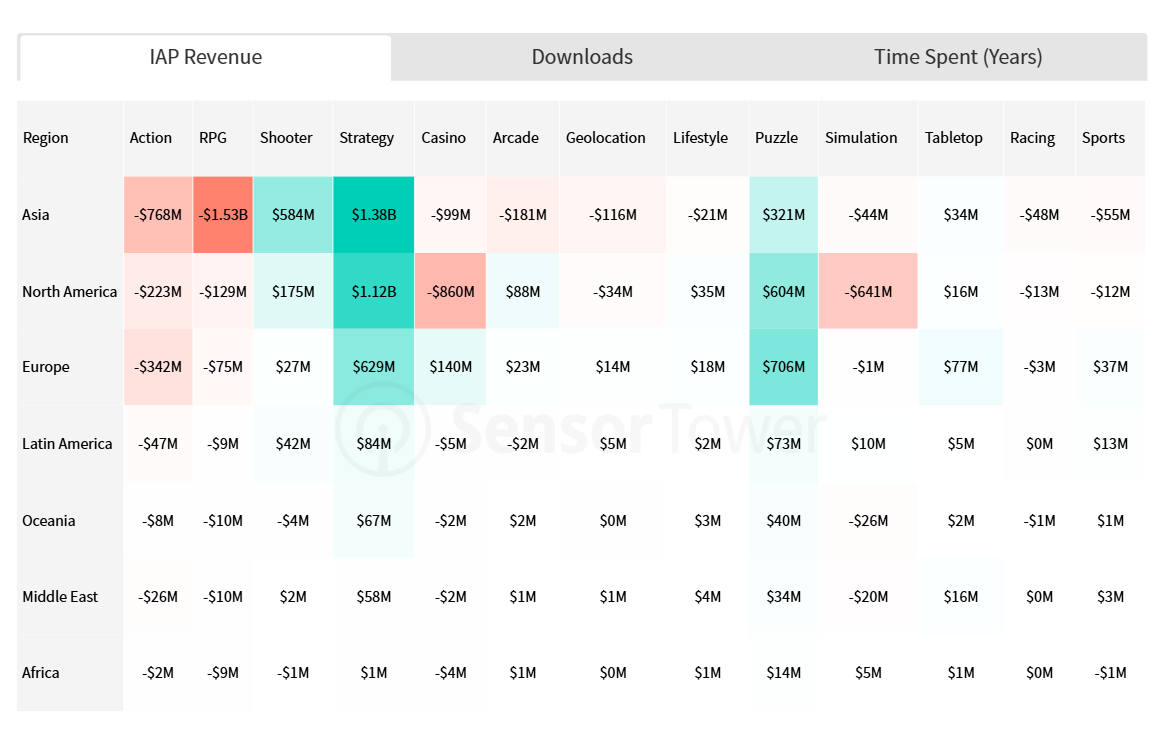This screenshot has height=747, width=1161.
Task: Click the Strategy column header
Action: [x=367, y=138]
